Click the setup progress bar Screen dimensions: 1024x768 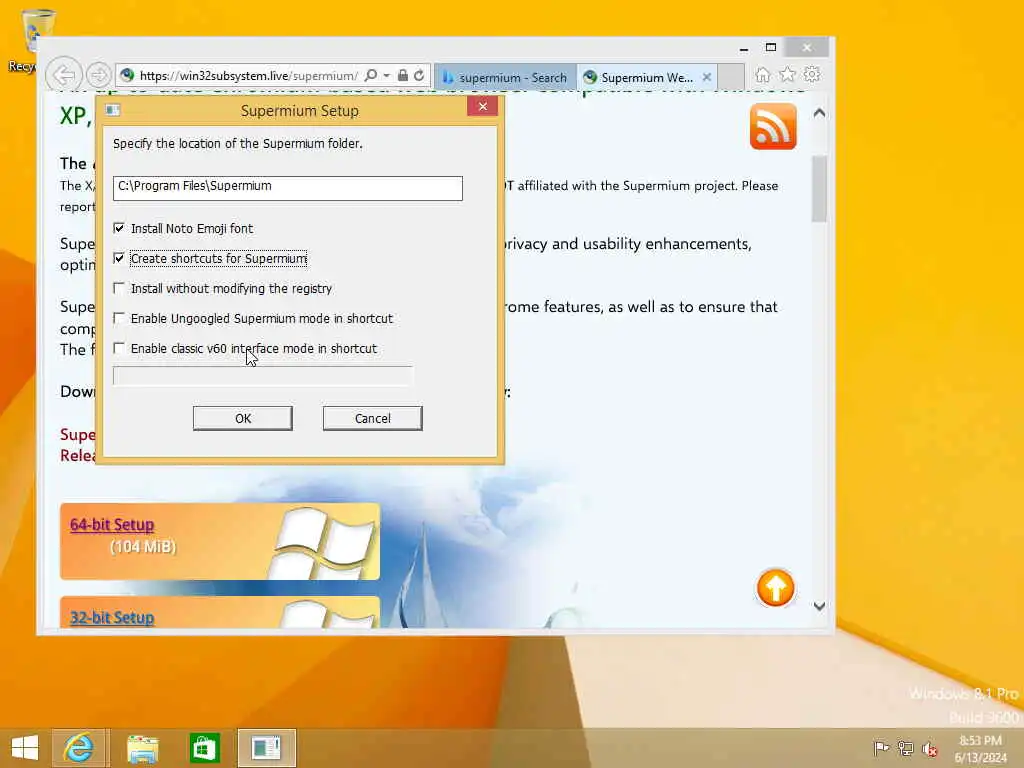point(263,376)
